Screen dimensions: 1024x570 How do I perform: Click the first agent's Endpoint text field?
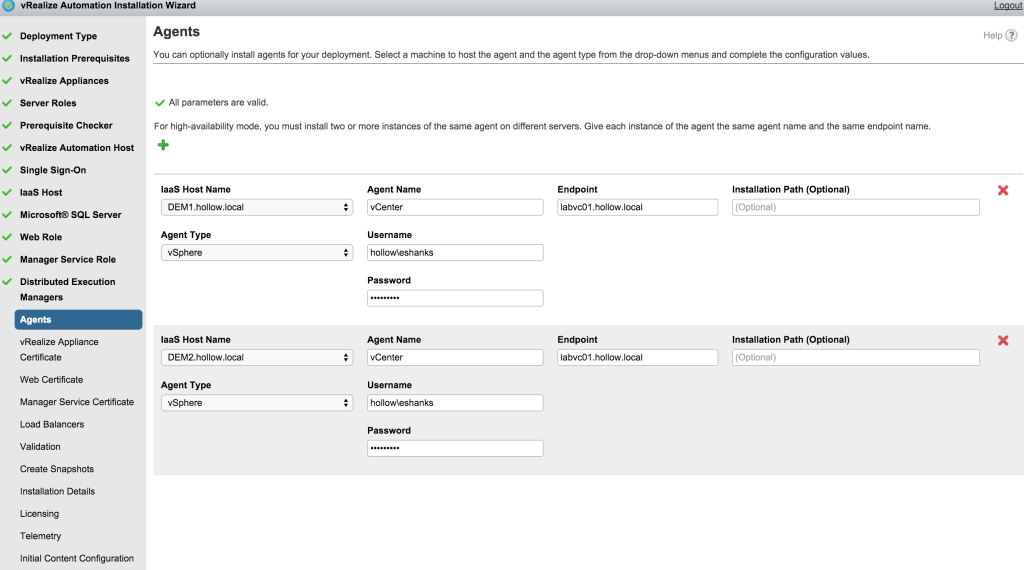click(637, 207)
